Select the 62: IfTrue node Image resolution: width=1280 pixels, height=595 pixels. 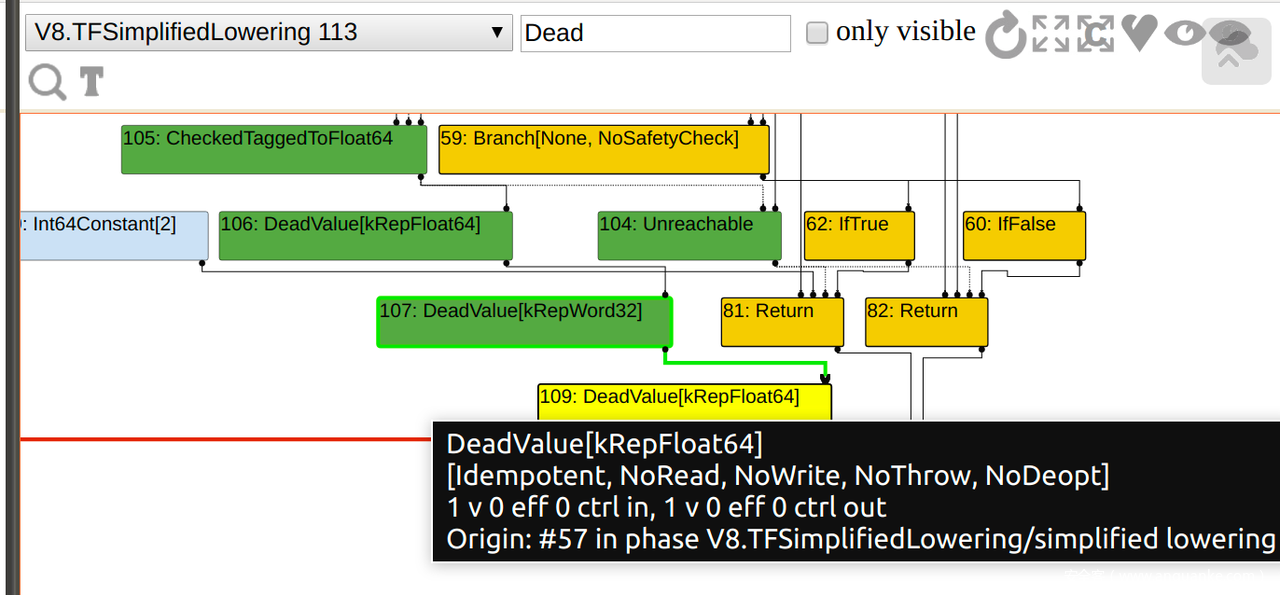859,235
